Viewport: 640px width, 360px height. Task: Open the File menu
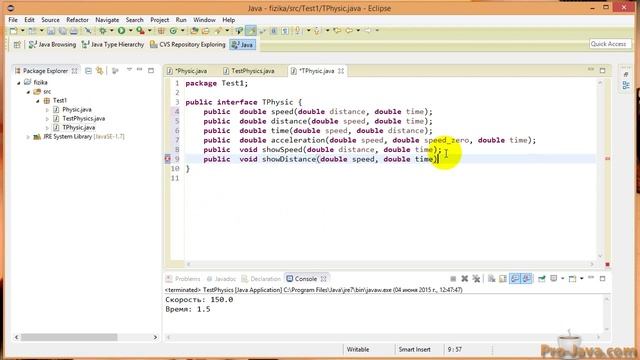[13, 20]
